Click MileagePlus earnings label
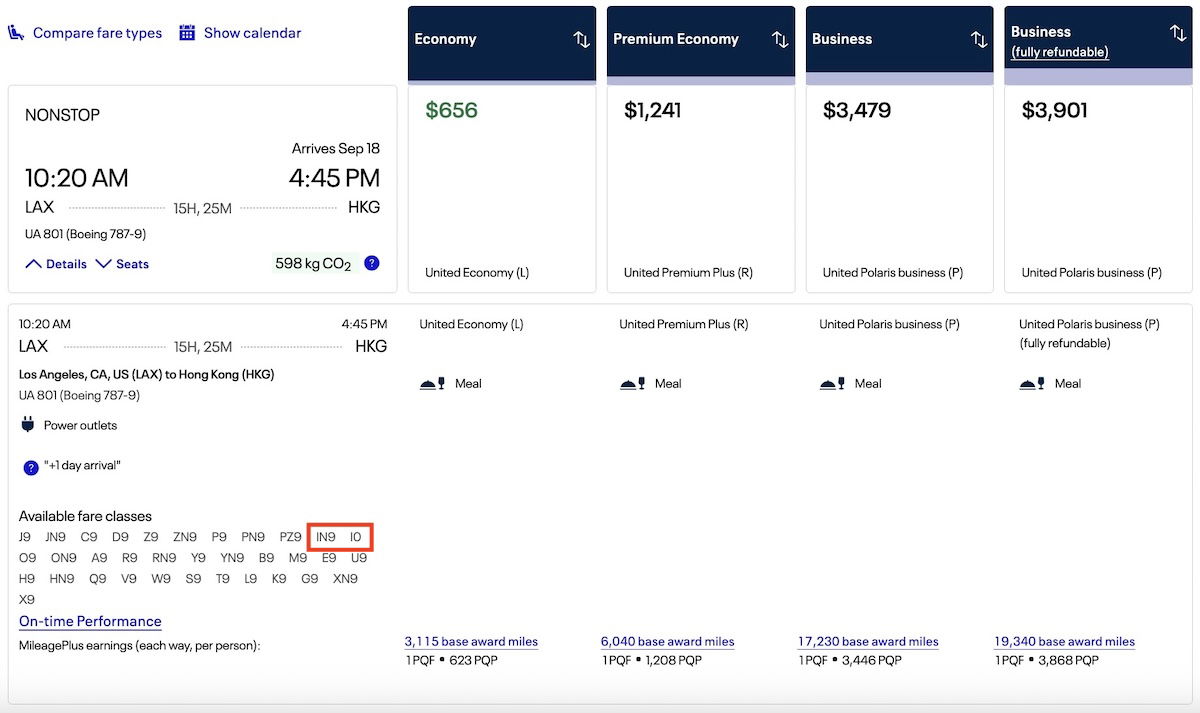 click(139, 646)
